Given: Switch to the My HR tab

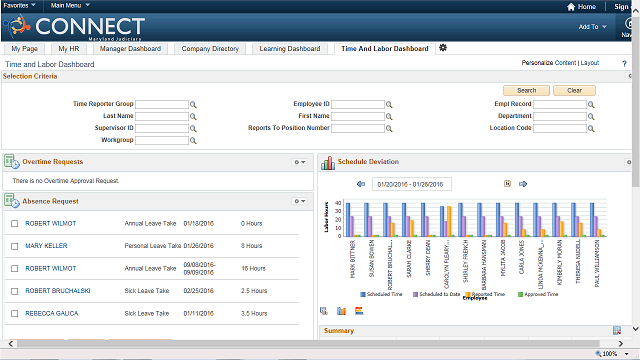Looking at the screenshot, I should 69,49.
